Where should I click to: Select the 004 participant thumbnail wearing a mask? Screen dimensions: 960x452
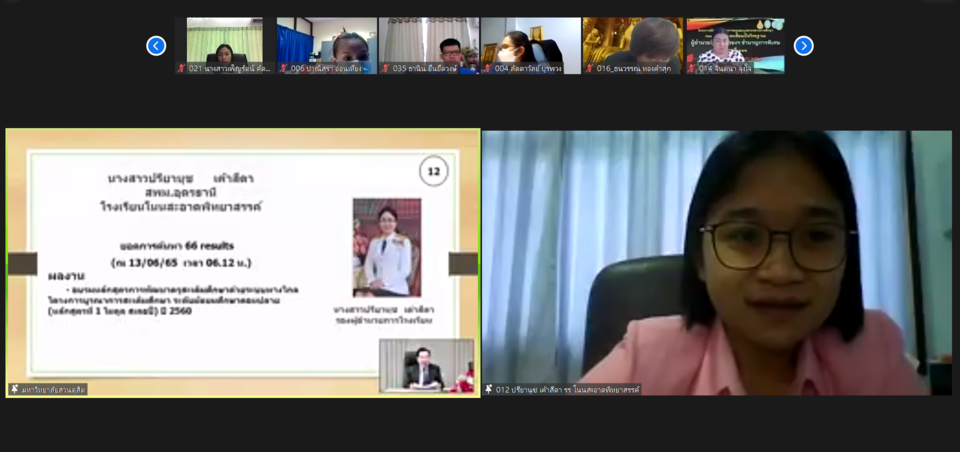tap(531, 41)
